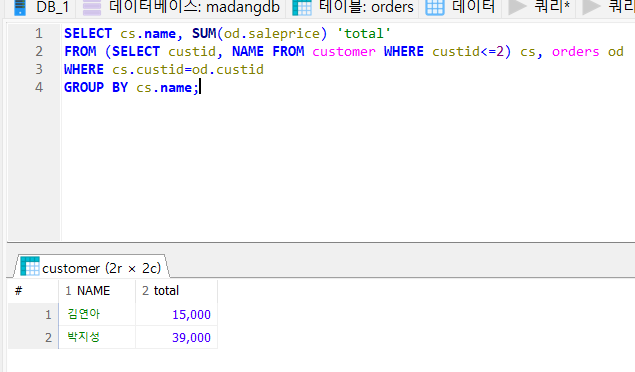Click the play icon on 쿼리* tab
The image size is (635, 372).
(518, 7)
